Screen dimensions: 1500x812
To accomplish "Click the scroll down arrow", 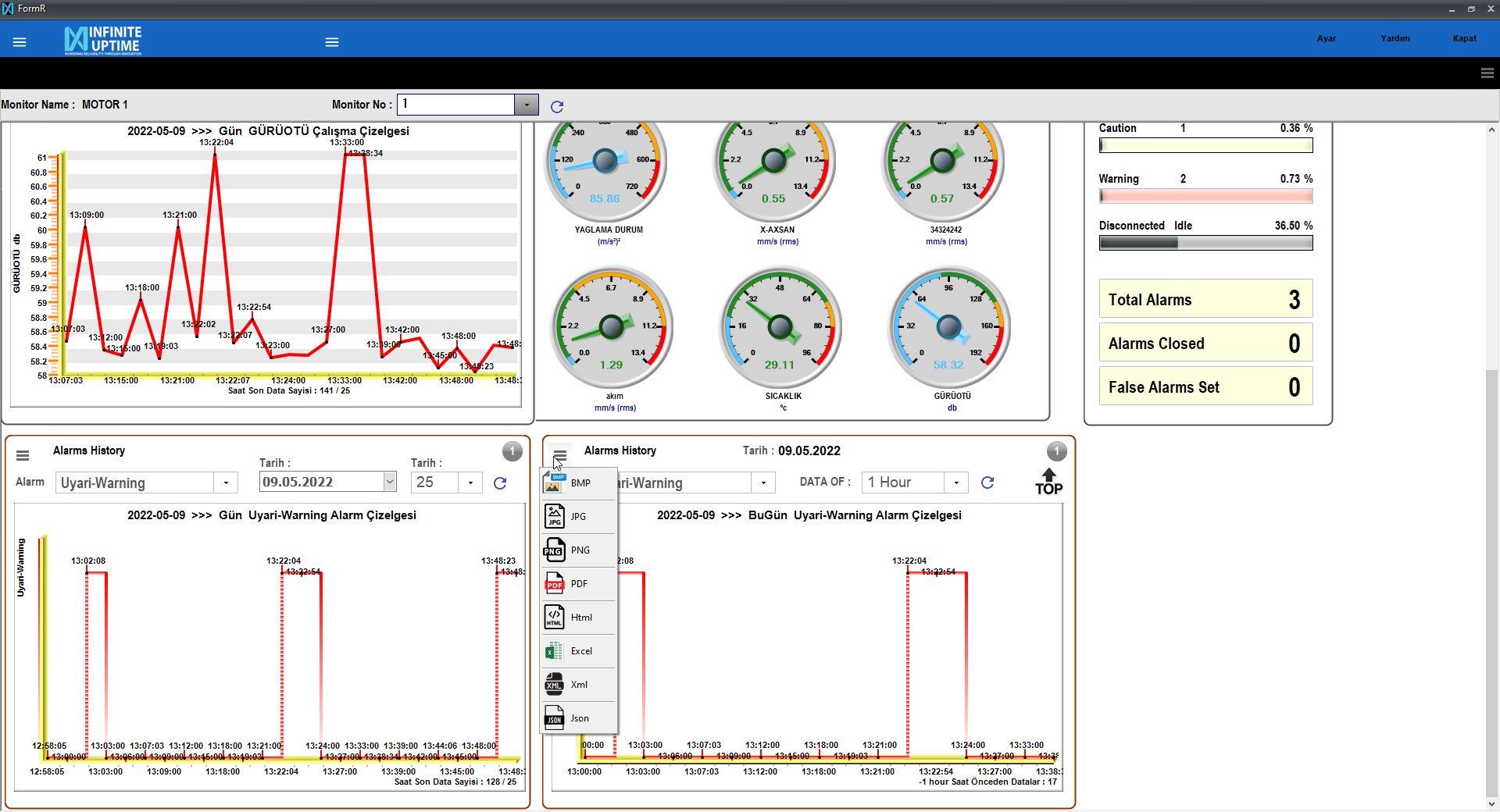I will (x=1491, y=803).
